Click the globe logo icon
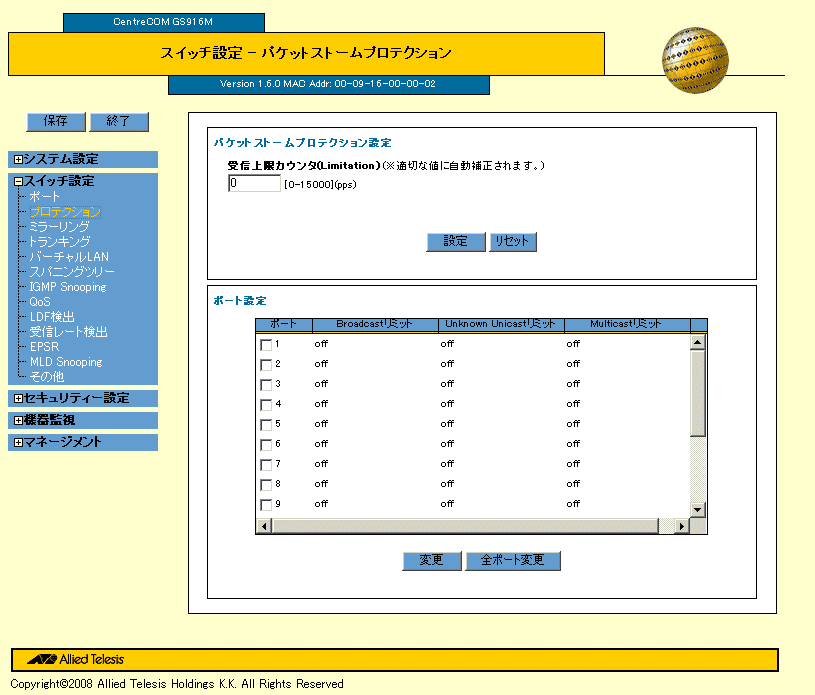The image size is (815, 695). [x=693, y=60]
